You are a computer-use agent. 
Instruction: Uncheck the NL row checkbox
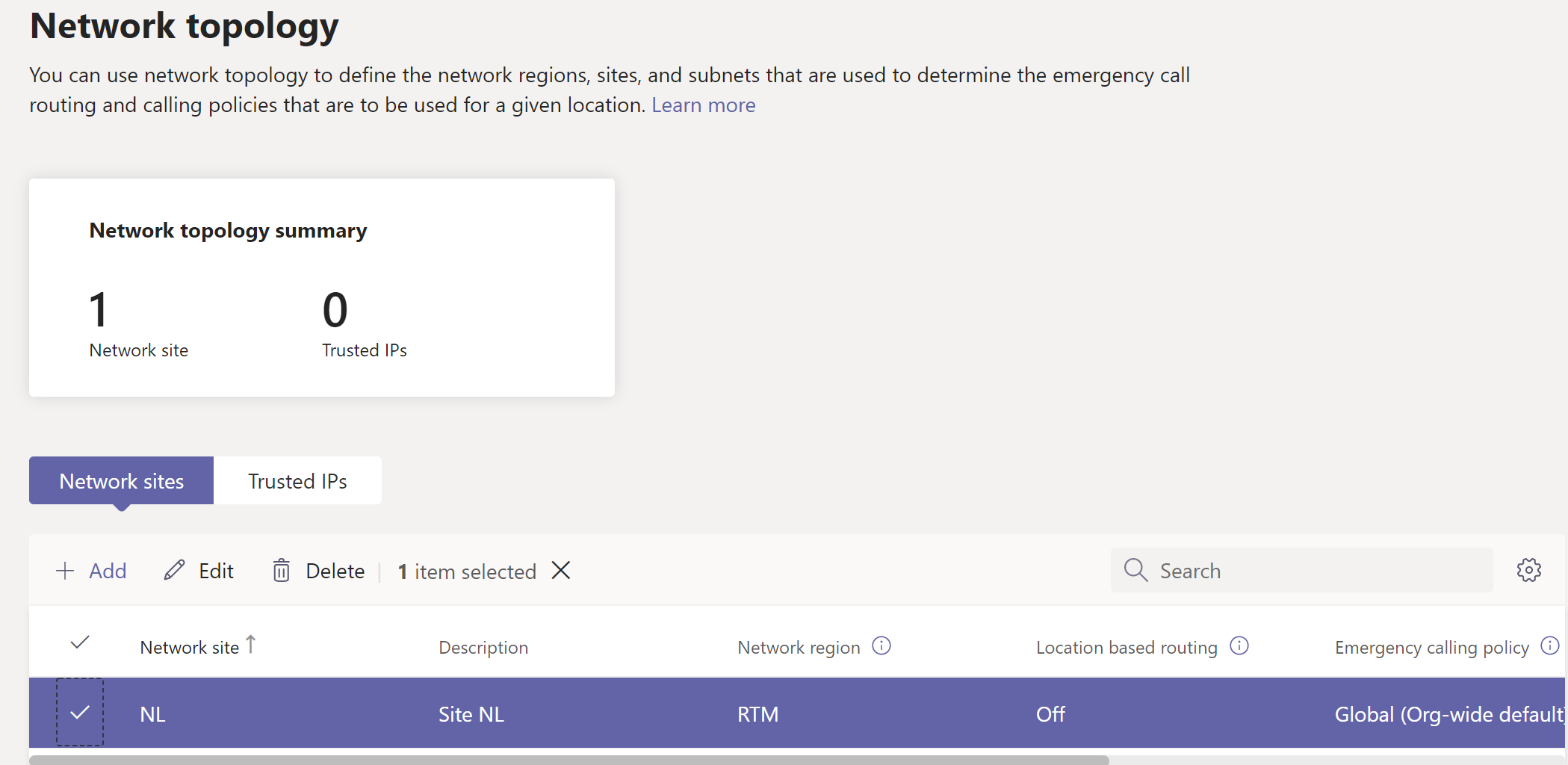click(80, 713)
